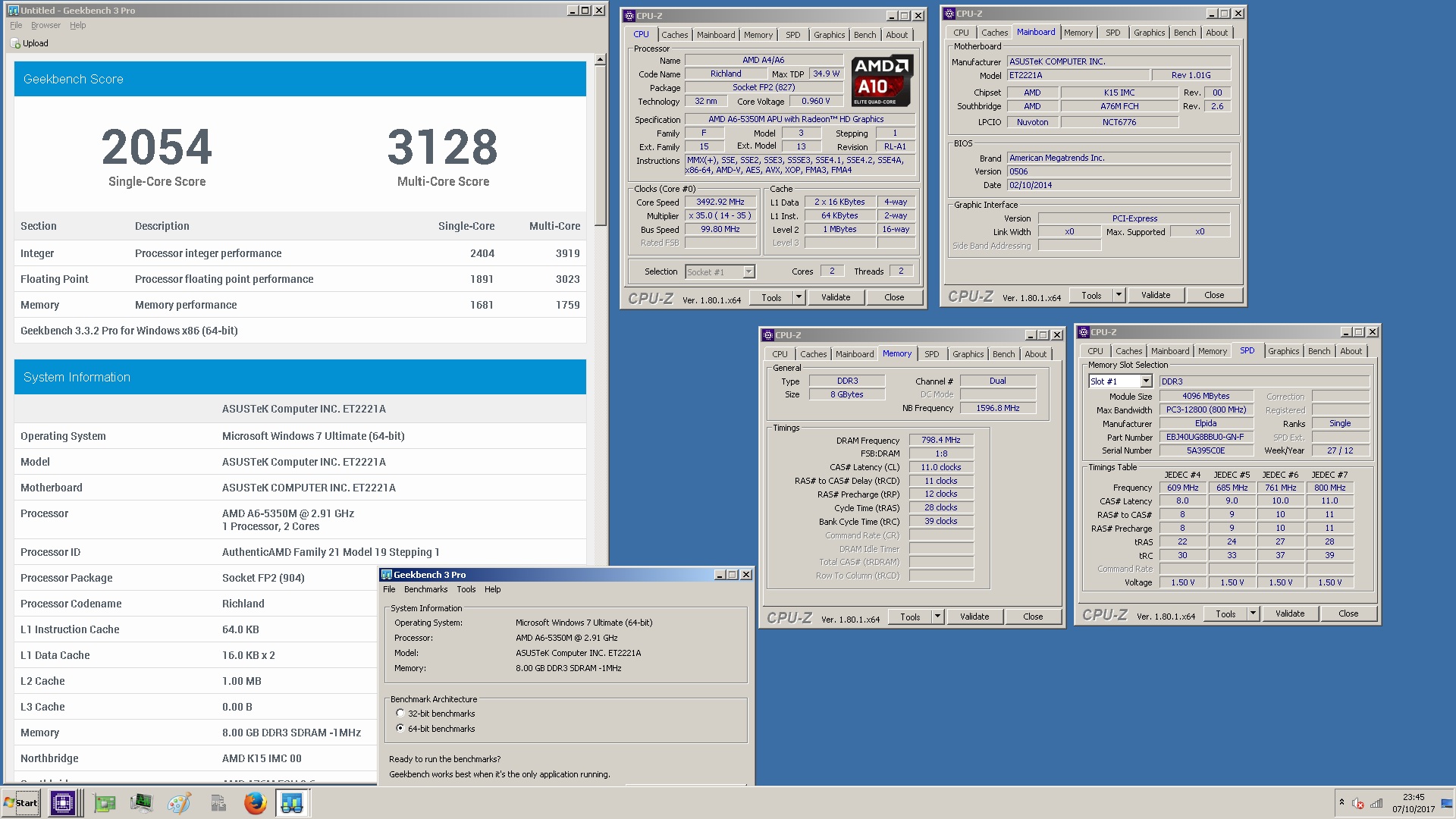Click the Part Number EBJ40UG8BBU0-GN-F field
Viewport: 1456px width, 819px height.
click(1205, 437)
